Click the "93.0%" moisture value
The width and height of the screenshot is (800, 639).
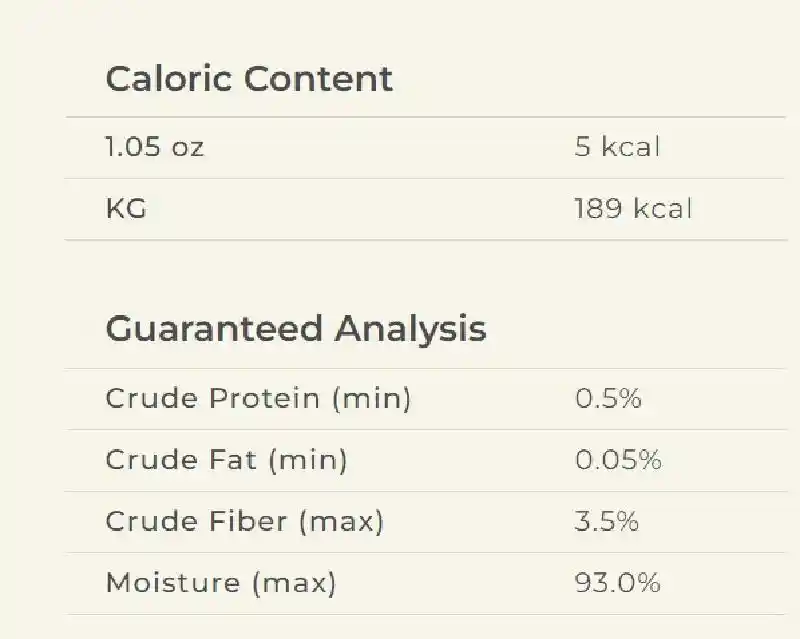pos(617,583)
